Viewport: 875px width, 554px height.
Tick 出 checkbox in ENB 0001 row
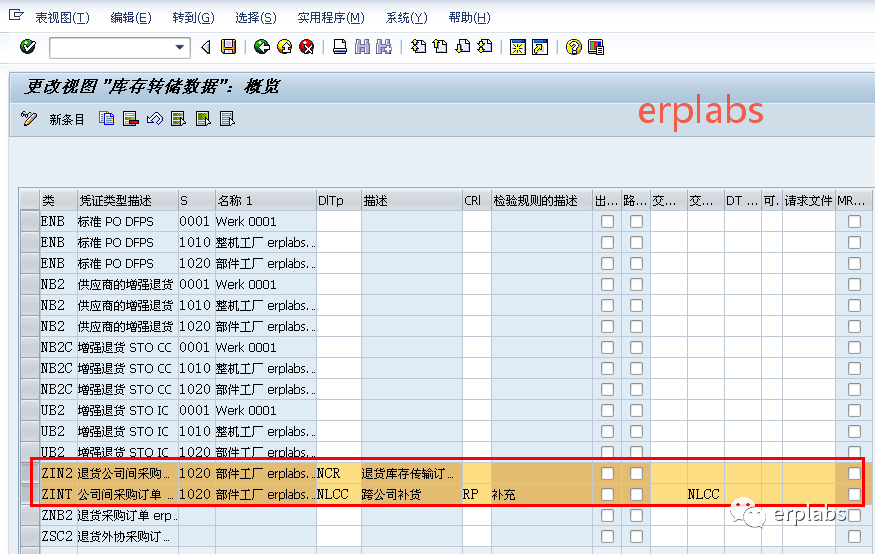(607, 221)
